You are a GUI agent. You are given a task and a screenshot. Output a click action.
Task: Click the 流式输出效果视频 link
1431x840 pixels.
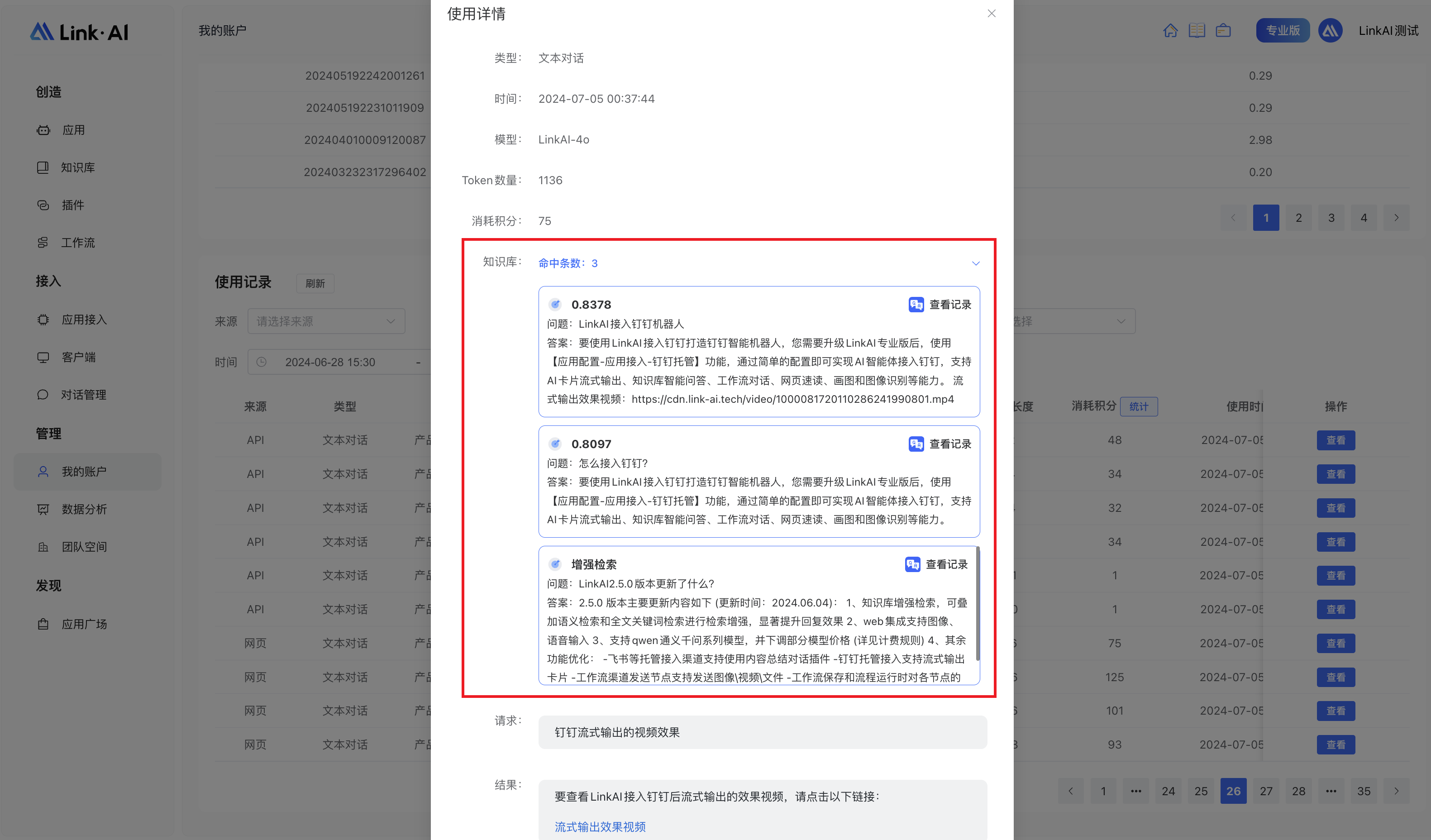click(600, 827)
